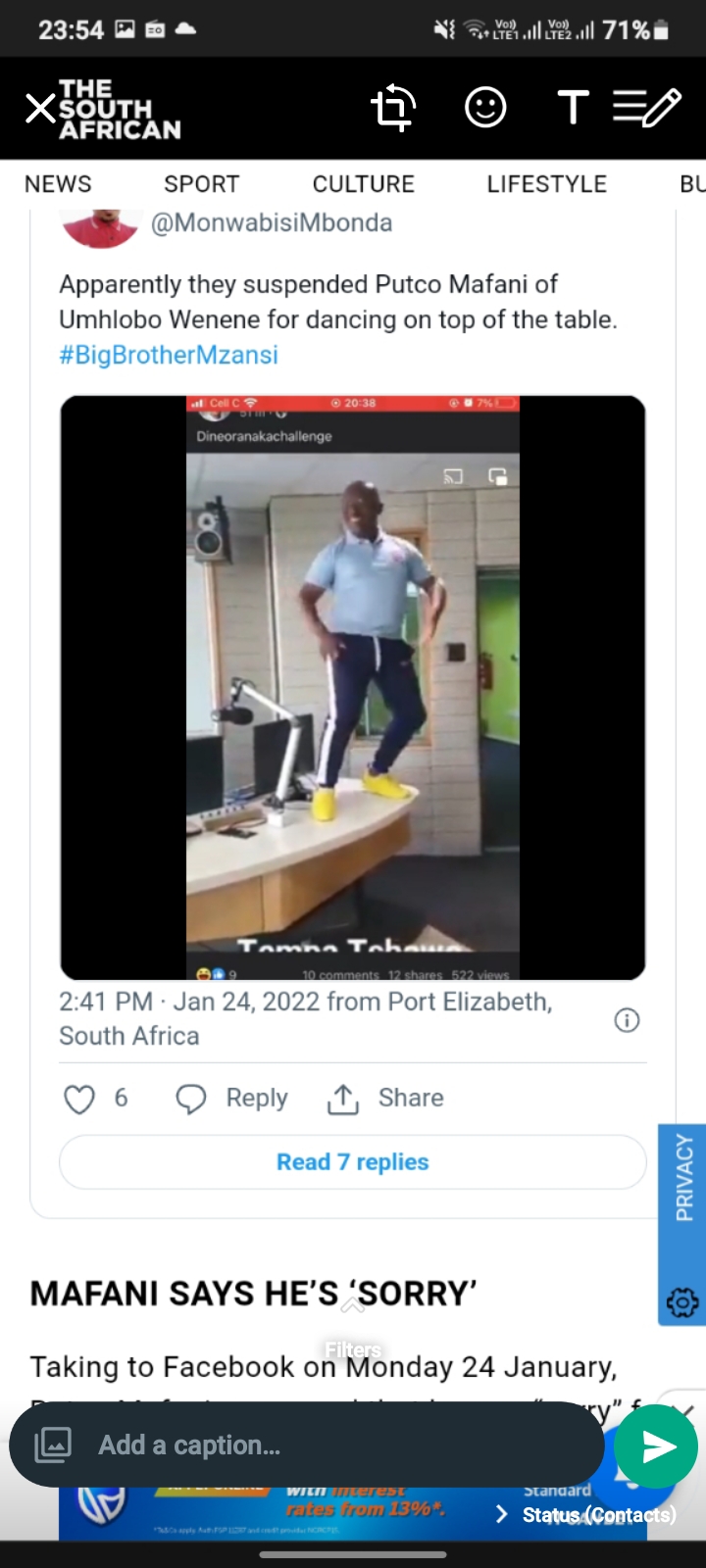Expand the Filters panel chevron
This screenshot has height=1568, width=706.
point(353,1304)
